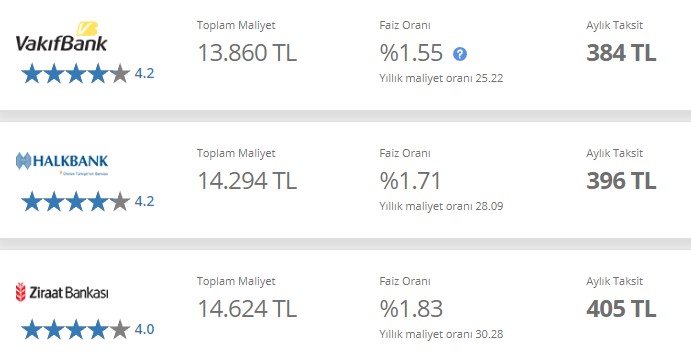Click Halkbank's star rating stars
This screenshot has width=691, height=360.
tap(76, 201)
